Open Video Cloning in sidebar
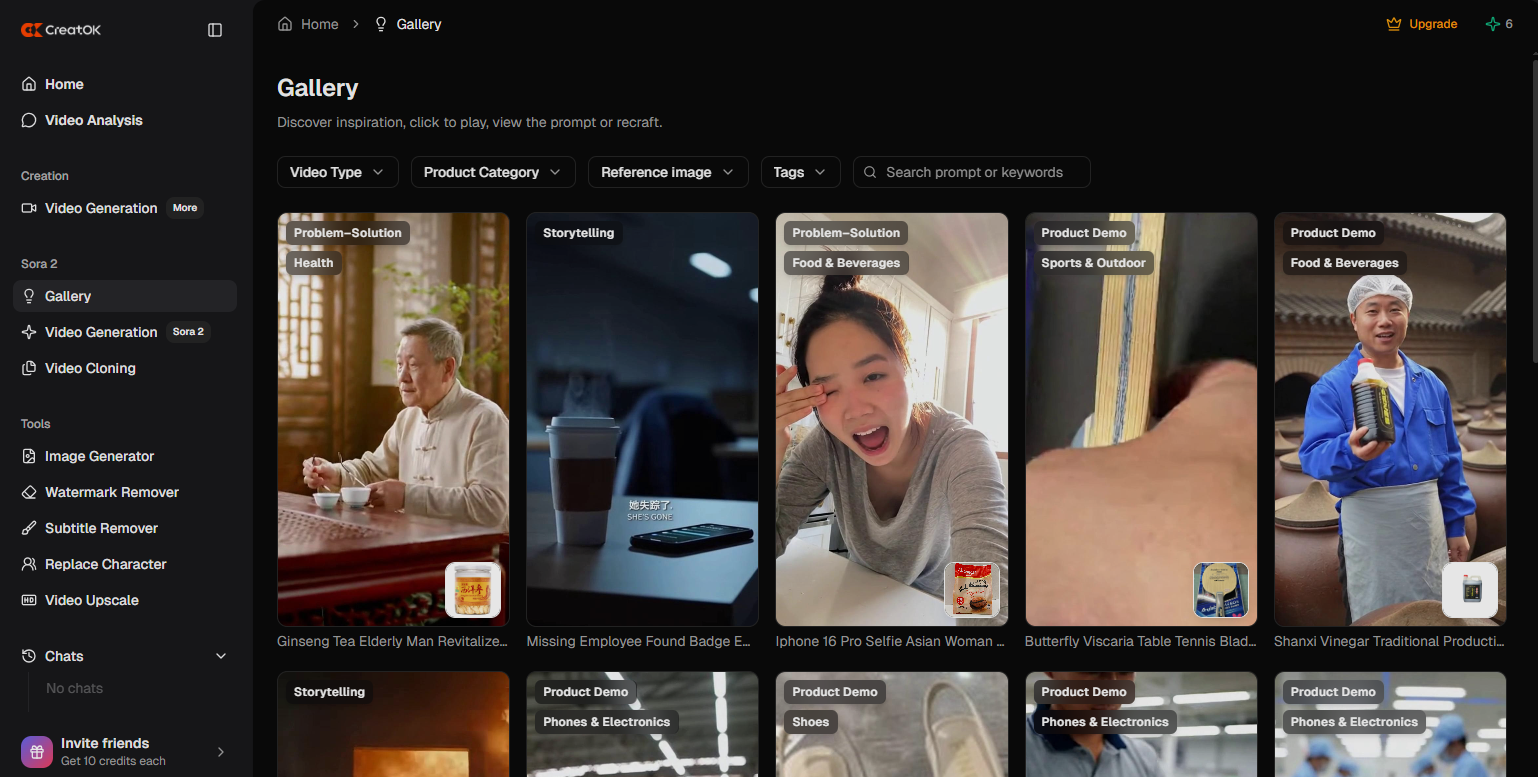The width and height of the screenshot is (1538, 777). (x=90, y=368)
